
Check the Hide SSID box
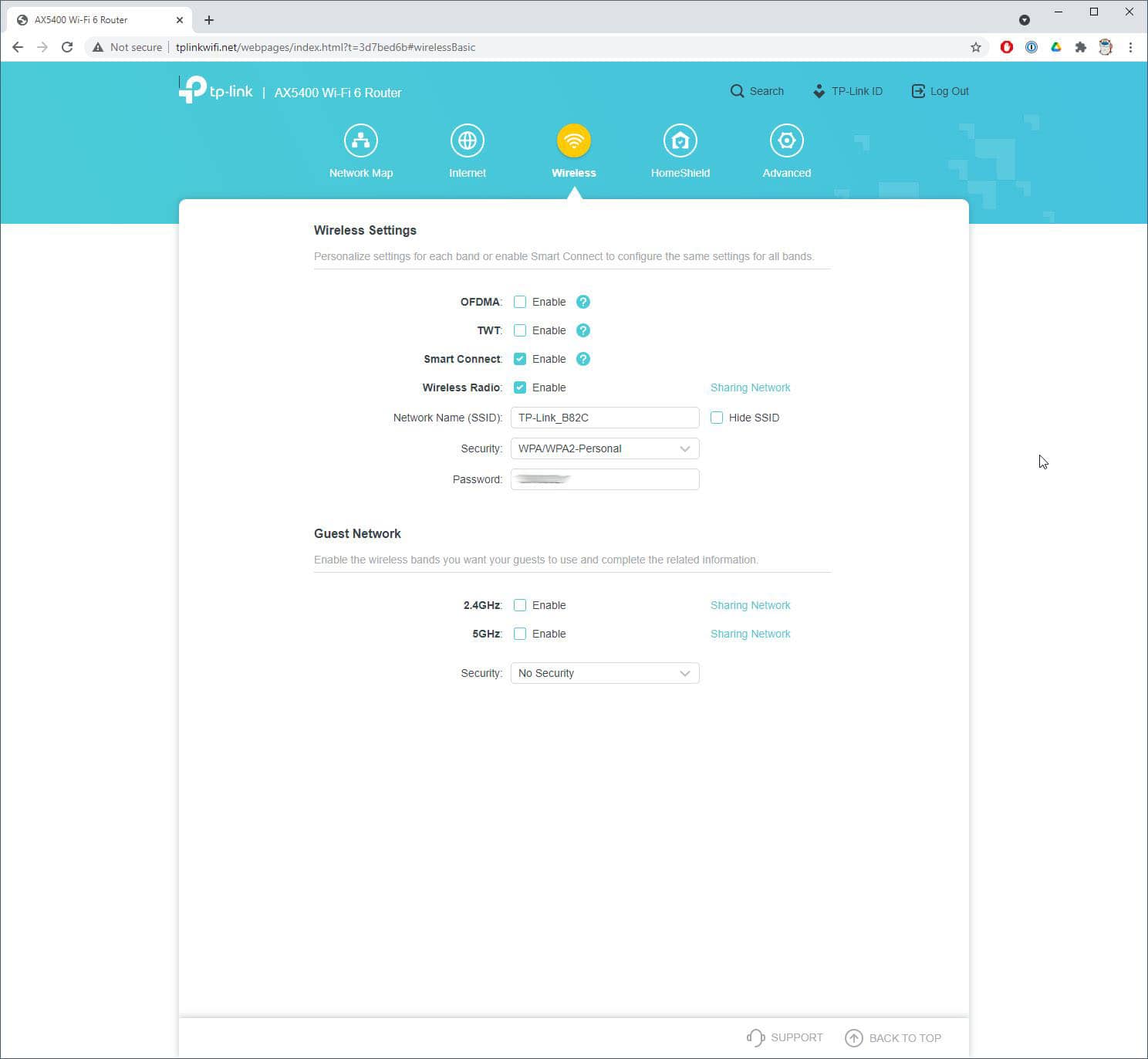[x=717, y=418]
